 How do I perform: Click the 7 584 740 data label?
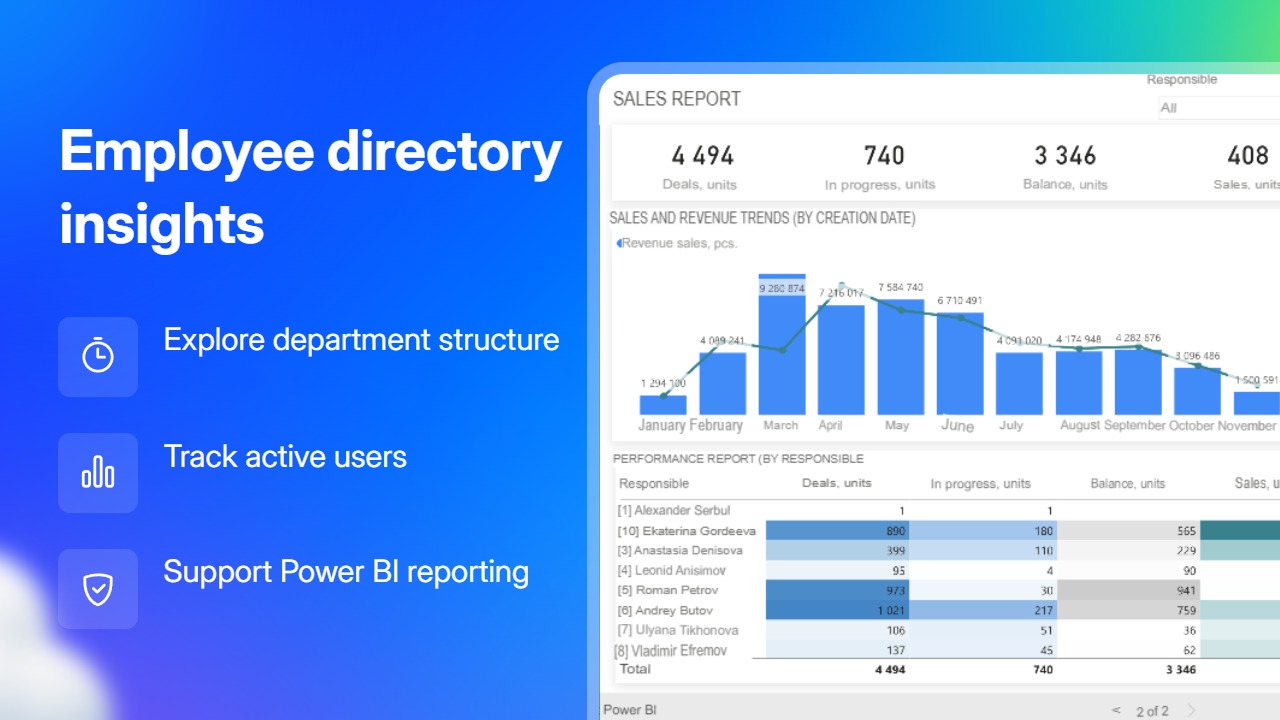coord(901,288)
